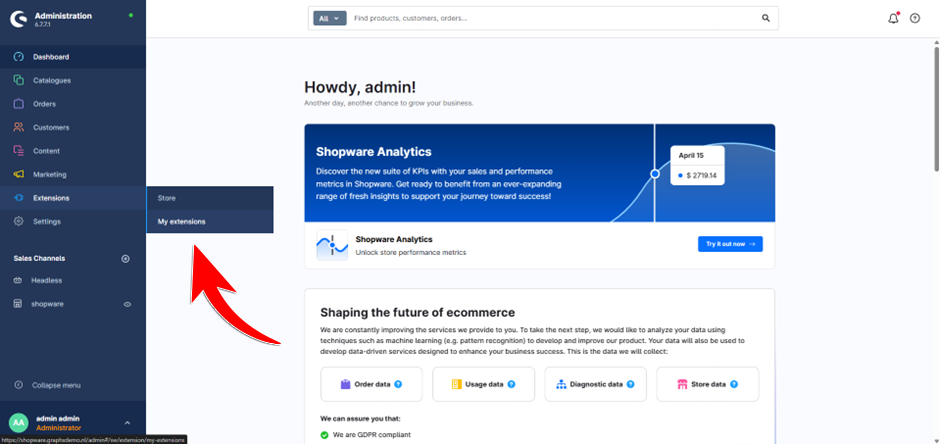The image size is (940, 444).
Task: Open the Catalogues menu item
Action: pyautogui.click(x=52, y=80)
